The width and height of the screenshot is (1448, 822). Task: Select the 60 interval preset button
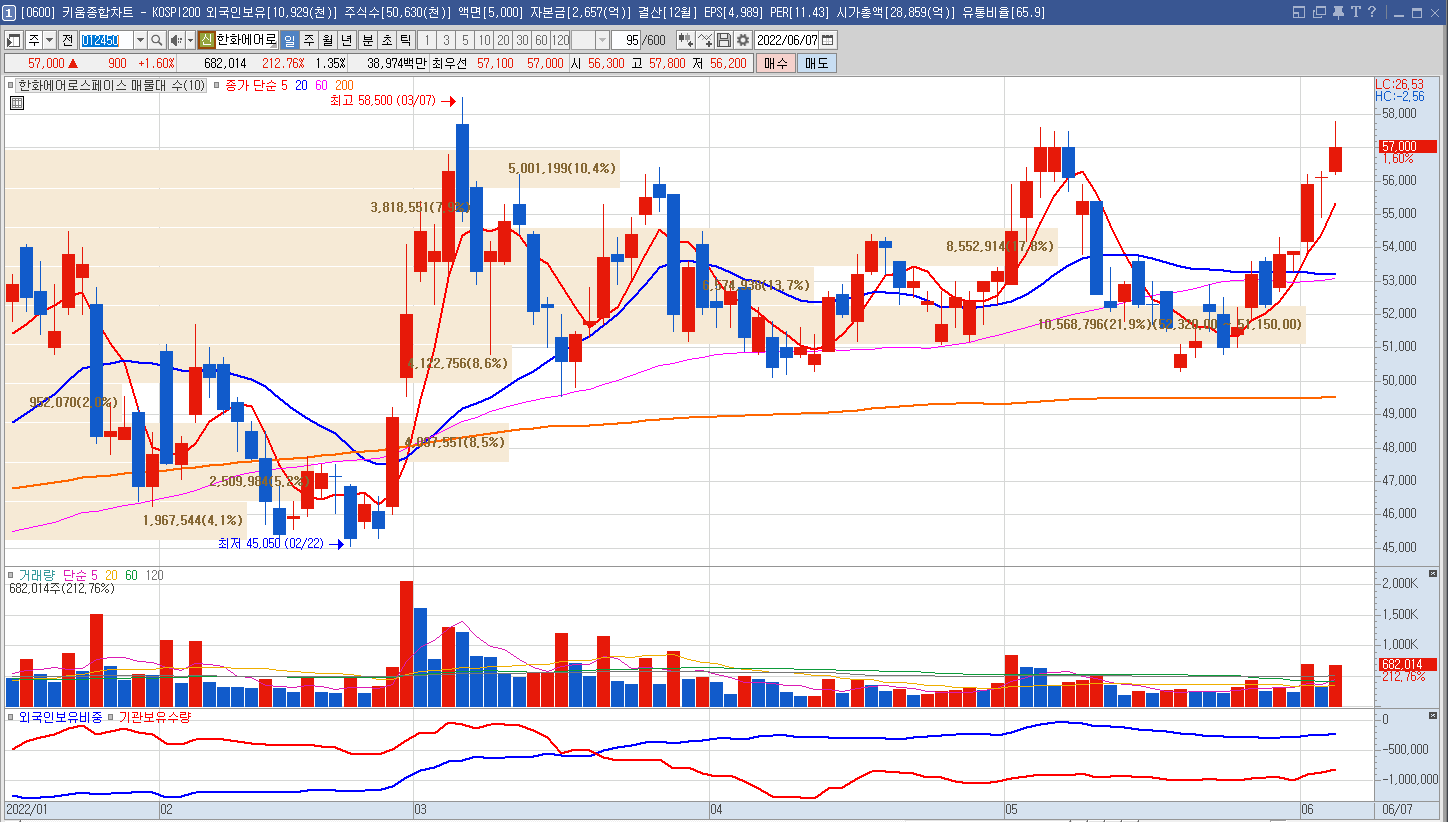tap(541, 40)
